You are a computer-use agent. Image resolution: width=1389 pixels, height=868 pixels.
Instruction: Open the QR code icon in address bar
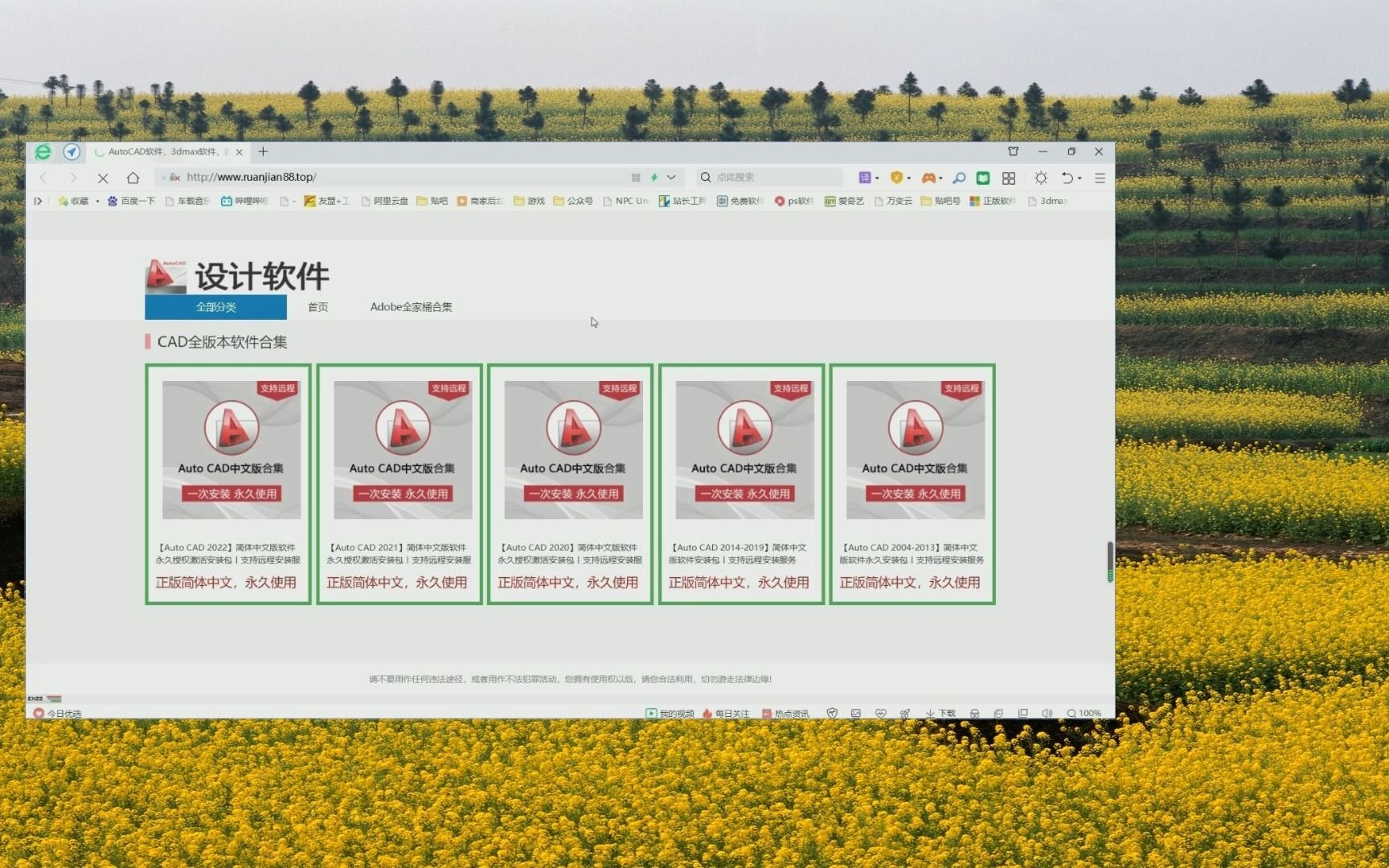pyautogui.click(x=635, y=177)
